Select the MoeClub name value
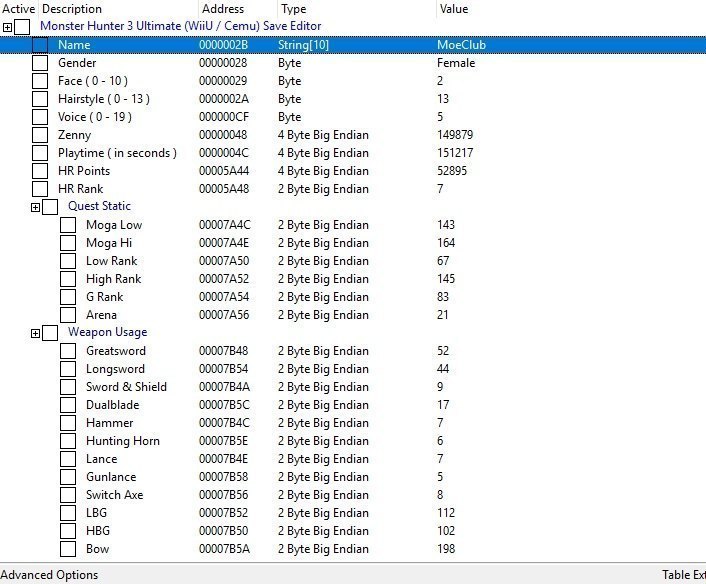 point(462,45)
